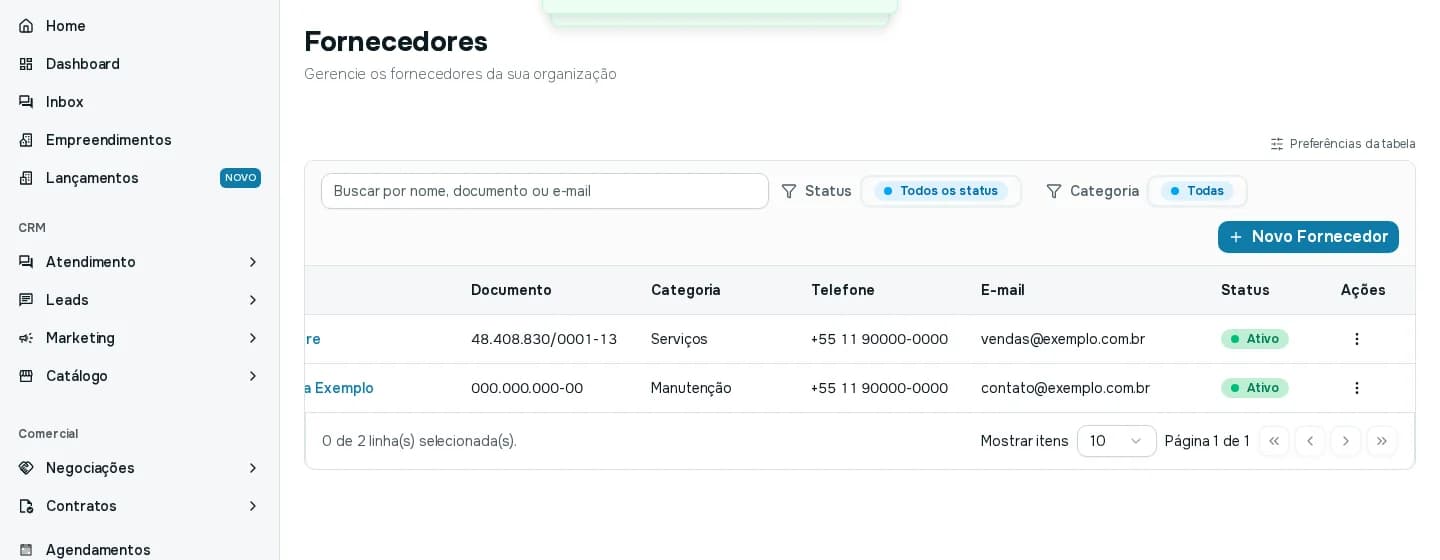This screenshot has height=560, width=1440.
Task: Open actions menu for vendas@exemplo.com.br row
Action: (x=1357, y=339)
